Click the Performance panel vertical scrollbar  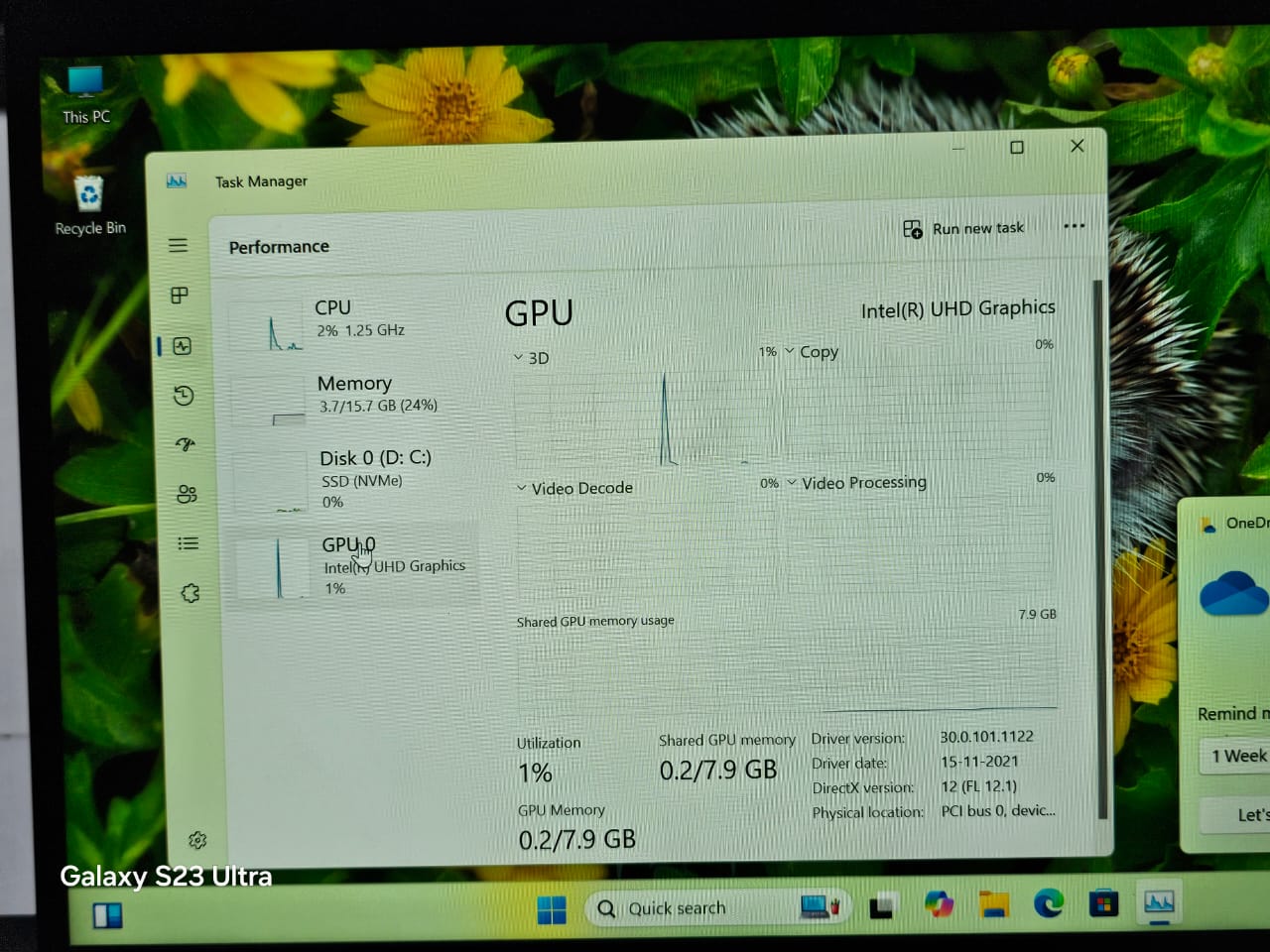[1098, 545]
